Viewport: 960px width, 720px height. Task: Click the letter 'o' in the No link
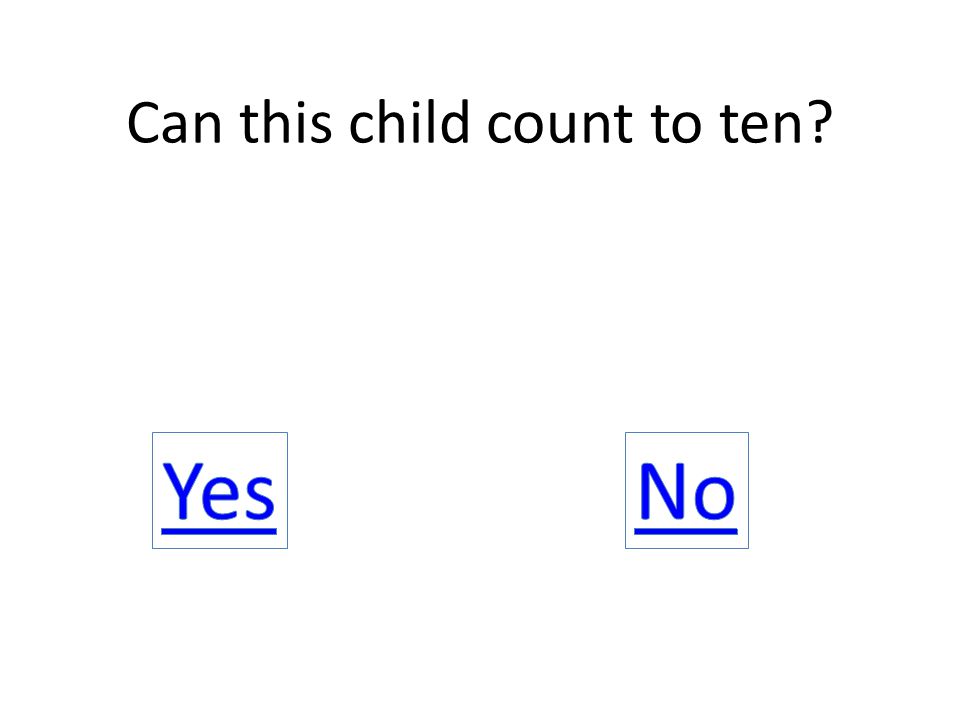[714, 497]
